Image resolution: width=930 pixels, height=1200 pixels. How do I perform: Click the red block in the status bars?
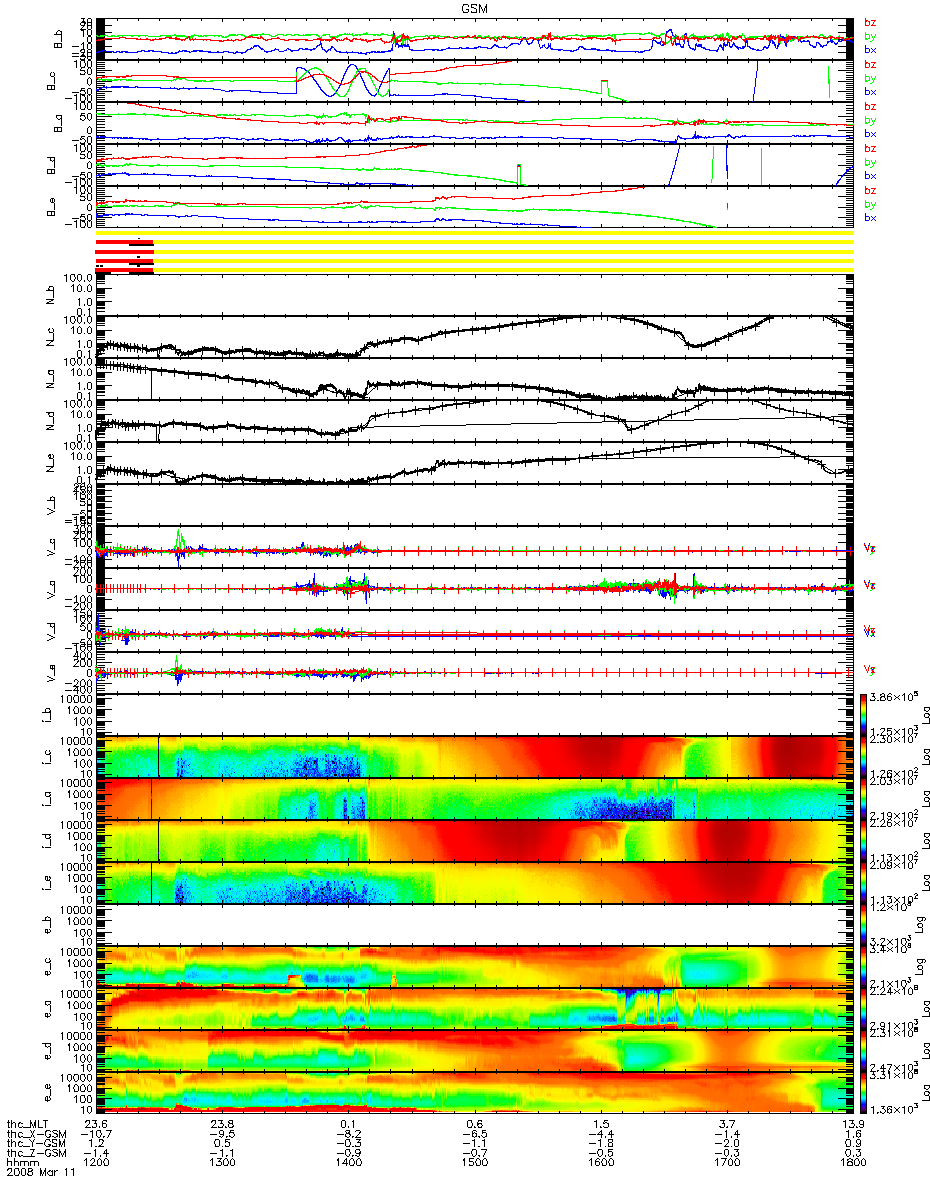125,254
